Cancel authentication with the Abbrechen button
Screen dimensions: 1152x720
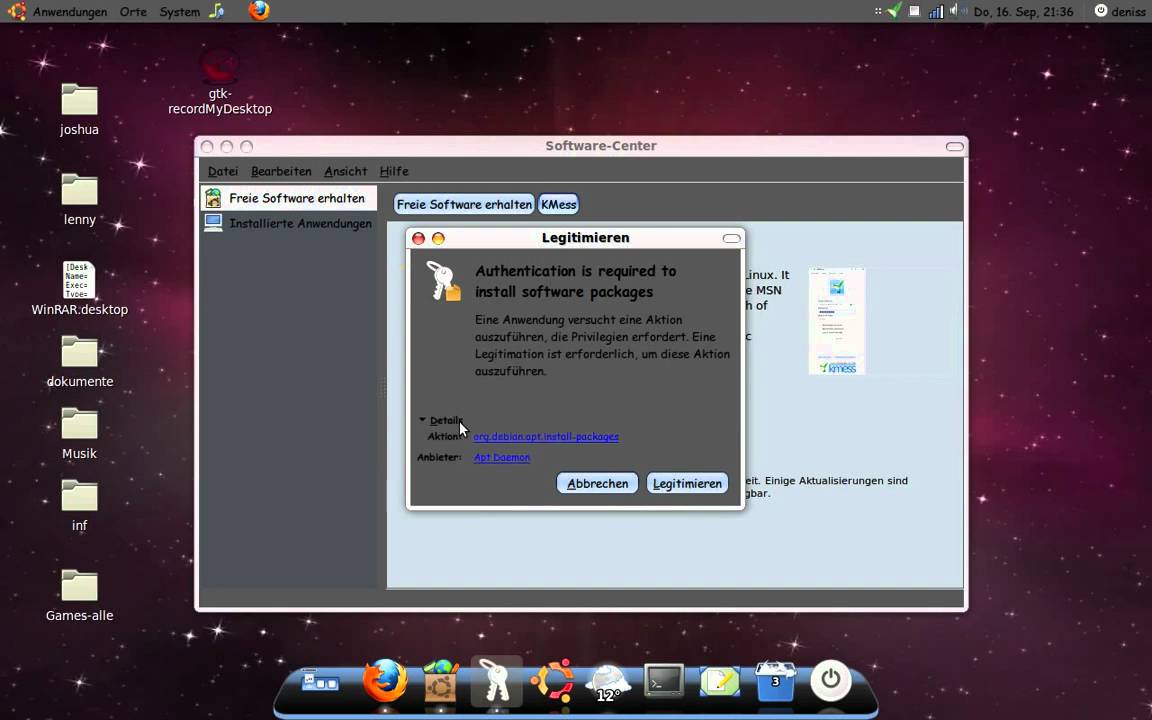click(x=597, y=483)
